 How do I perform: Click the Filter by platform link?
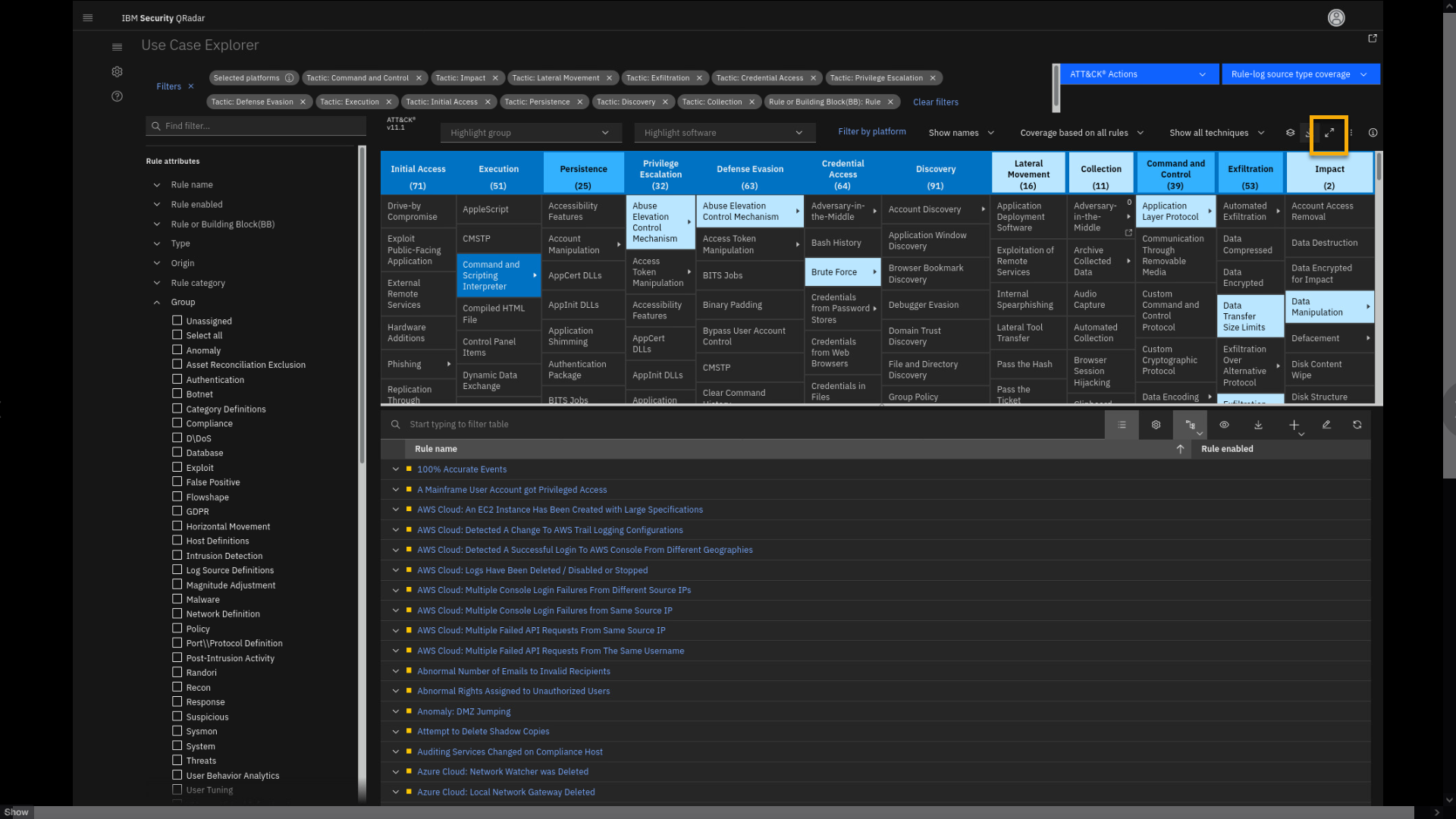pyautogui.click(x=871, y=131)
